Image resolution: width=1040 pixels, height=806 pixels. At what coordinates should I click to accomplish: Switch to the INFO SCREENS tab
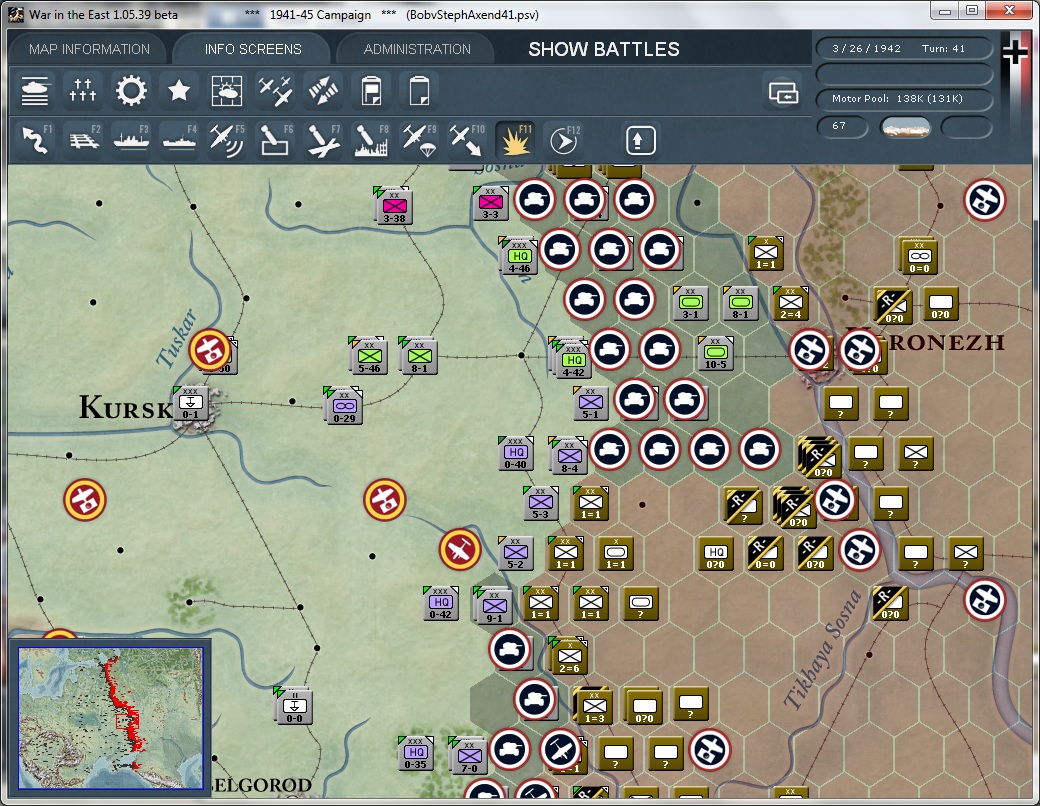click(x=253, y=49)
